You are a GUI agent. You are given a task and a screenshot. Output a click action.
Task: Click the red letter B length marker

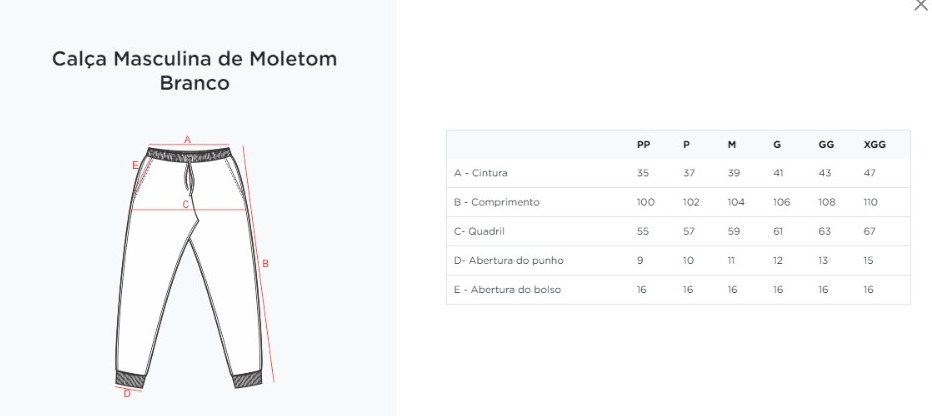coord(265,264)
